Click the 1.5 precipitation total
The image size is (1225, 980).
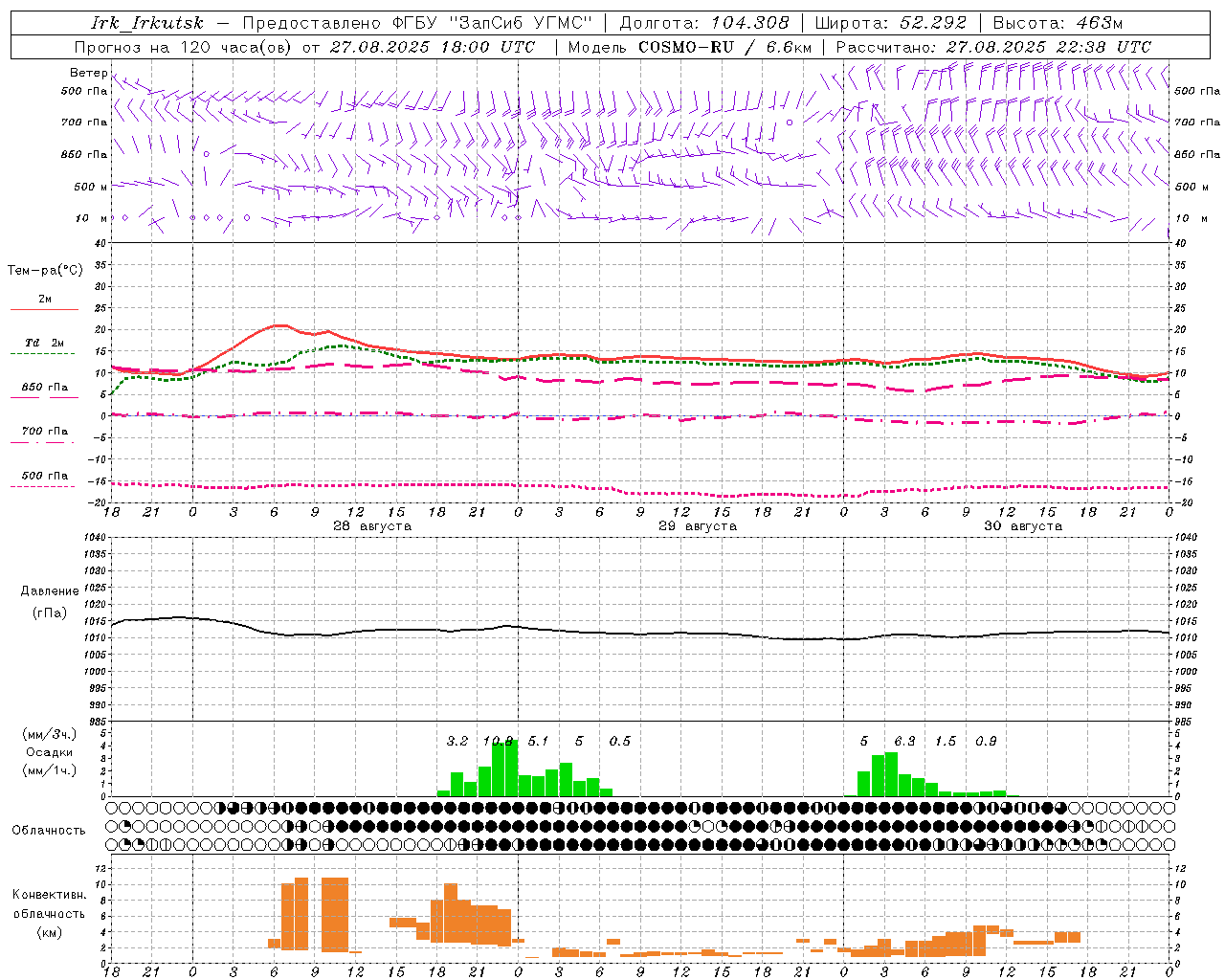(946, 742)
